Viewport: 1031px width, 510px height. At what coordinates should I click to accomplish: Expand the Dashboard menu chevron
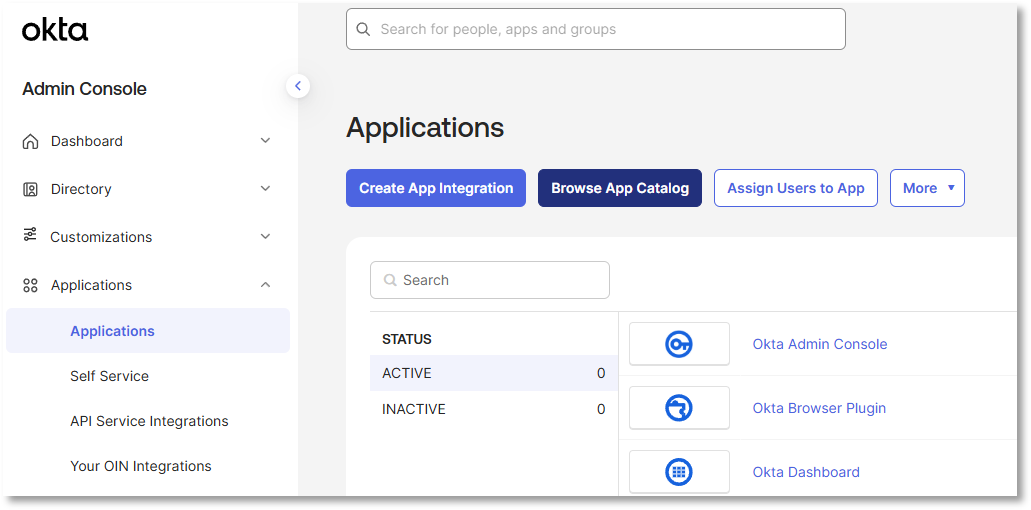click(x=266, y=141)
